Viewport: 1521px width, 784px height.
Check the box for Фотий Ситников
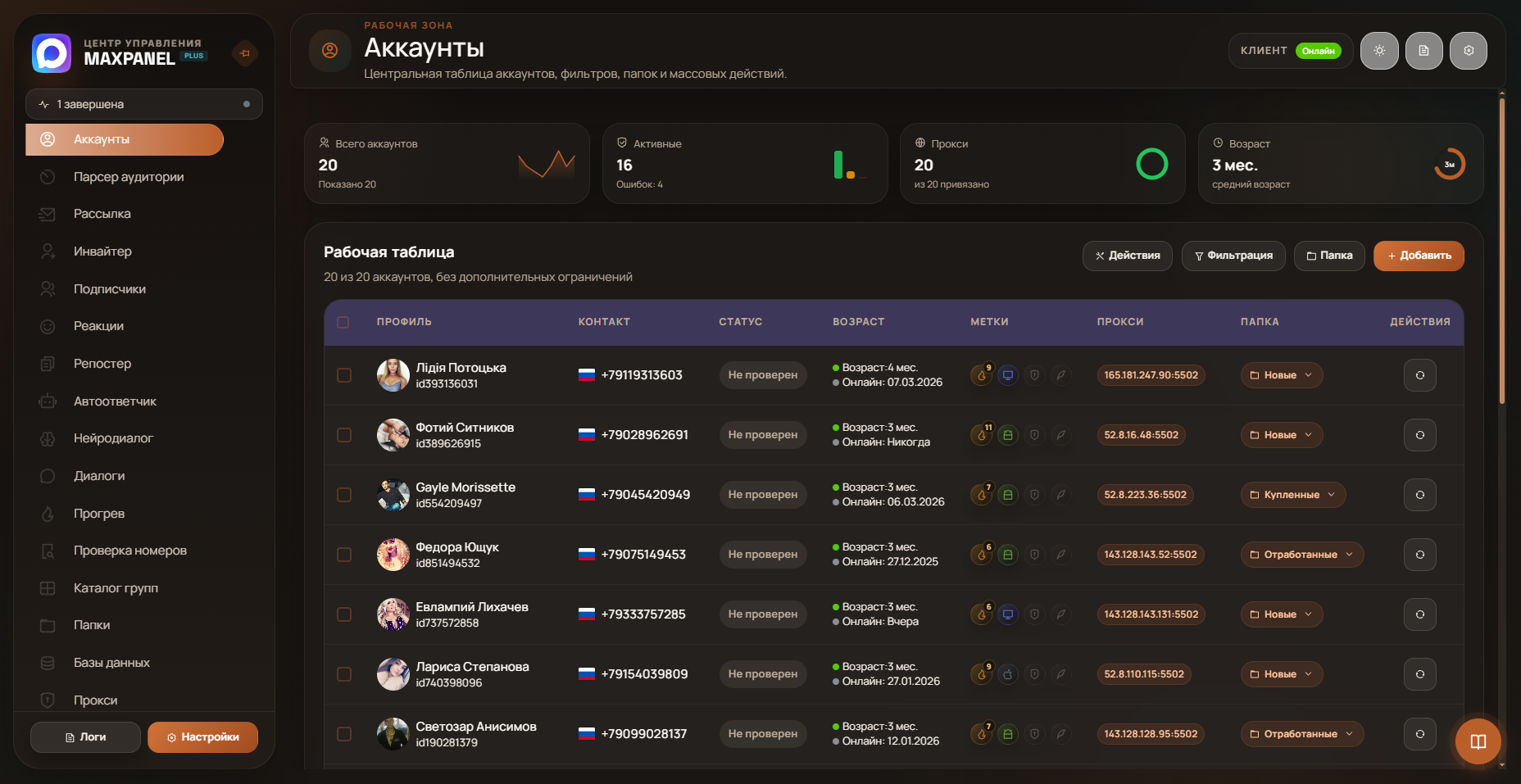[x=344, y=435]
